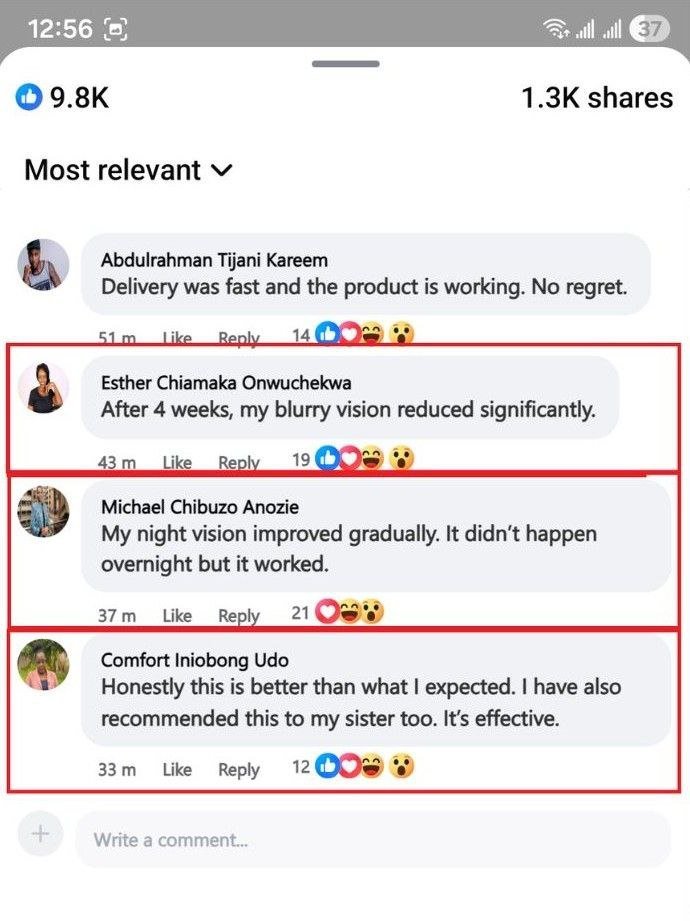The image size is (690, 921).
Task: View the 1.3K shares list
Action: click(x=597, y=98)
